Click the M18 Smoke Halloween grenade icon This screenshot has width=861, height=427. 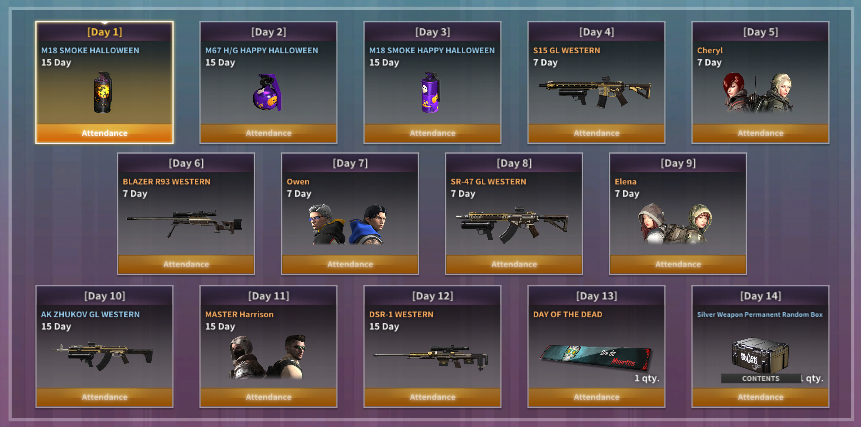point(103,92)
